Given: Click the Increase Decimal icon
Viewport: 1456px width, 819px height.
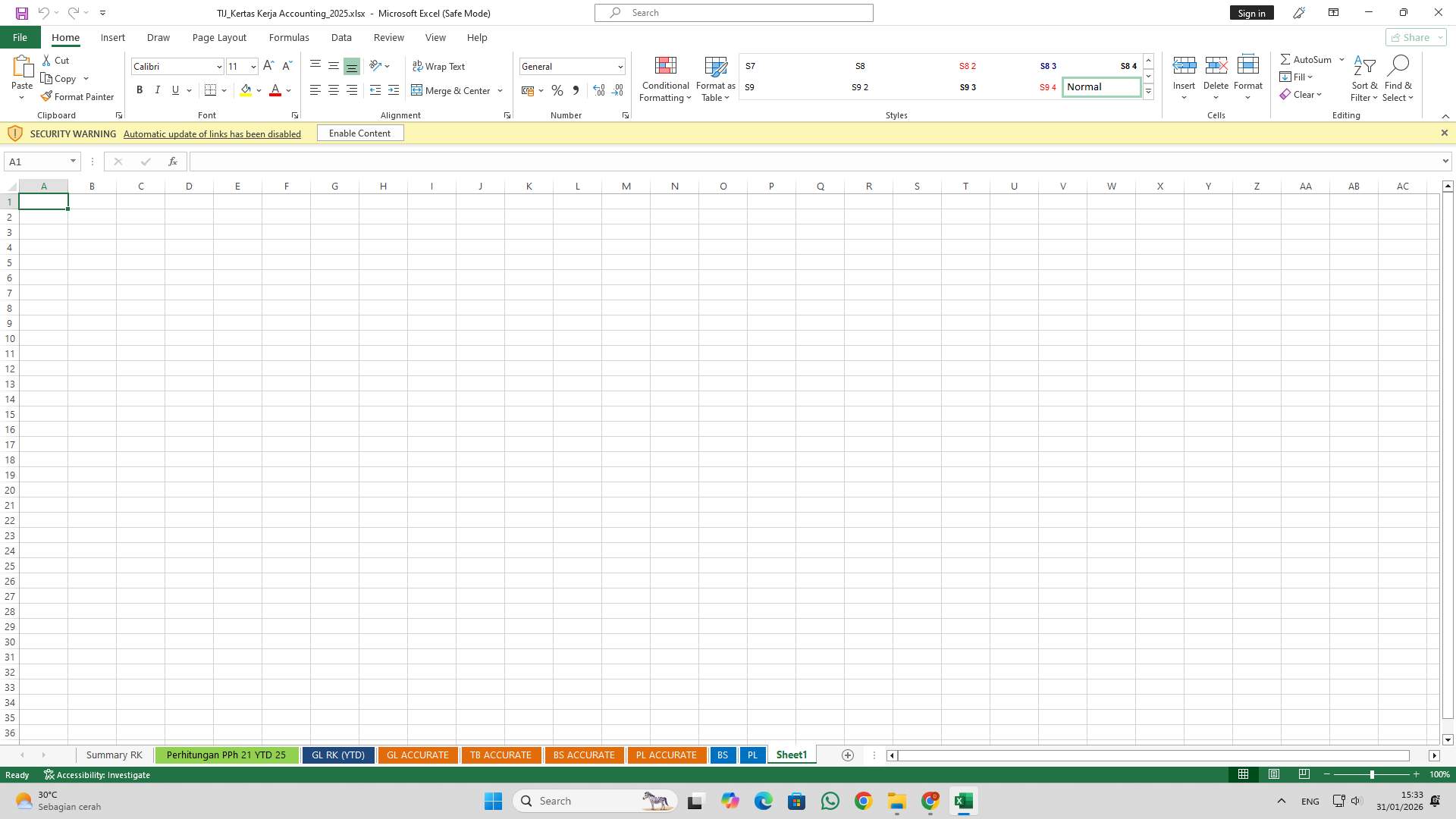Looking at the screenshot, I should [598, 90].
